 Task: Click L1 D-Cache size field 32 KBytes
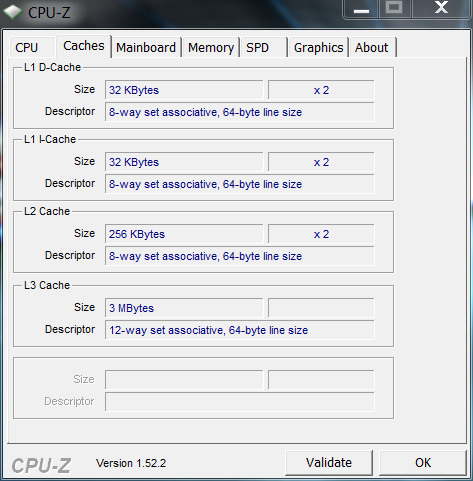[x=184, y=90]
